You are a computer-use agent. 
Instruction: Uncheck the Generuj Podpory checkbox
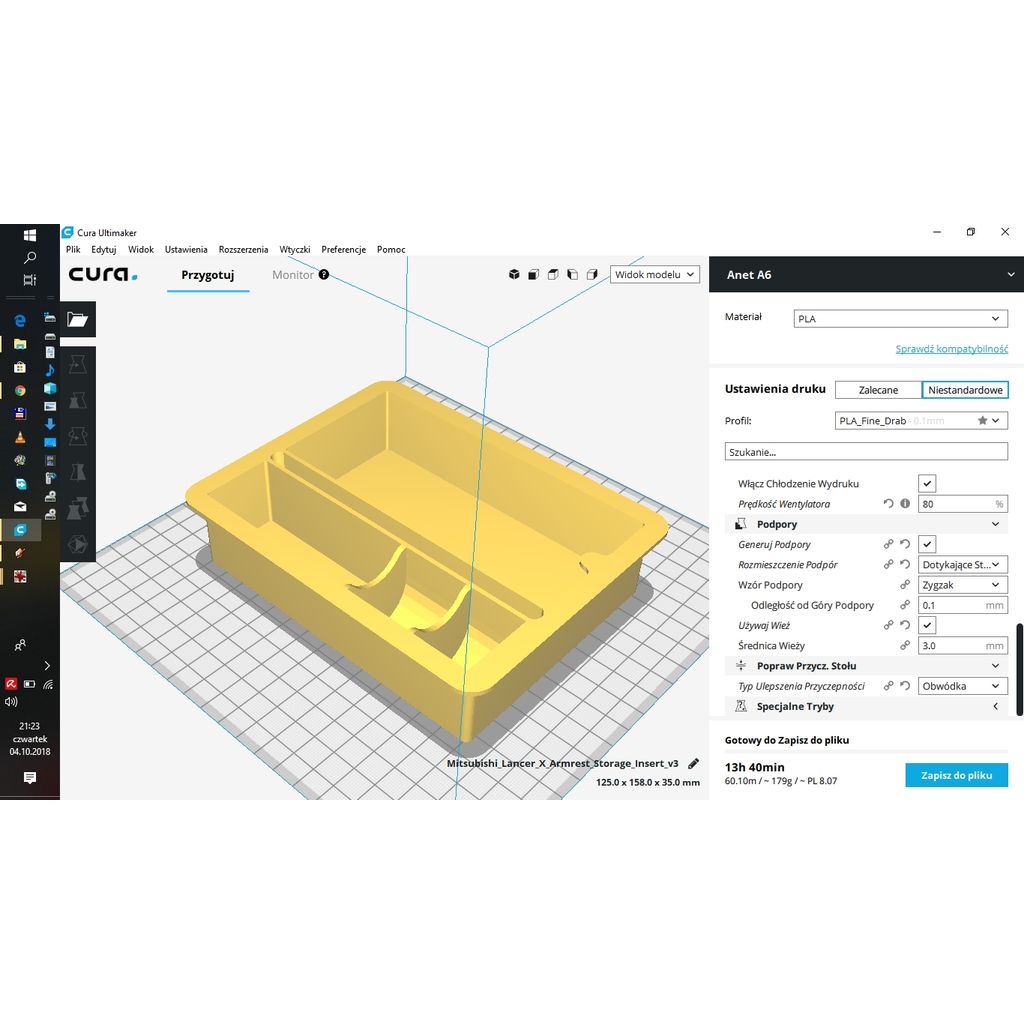click(x=927, y=544)
